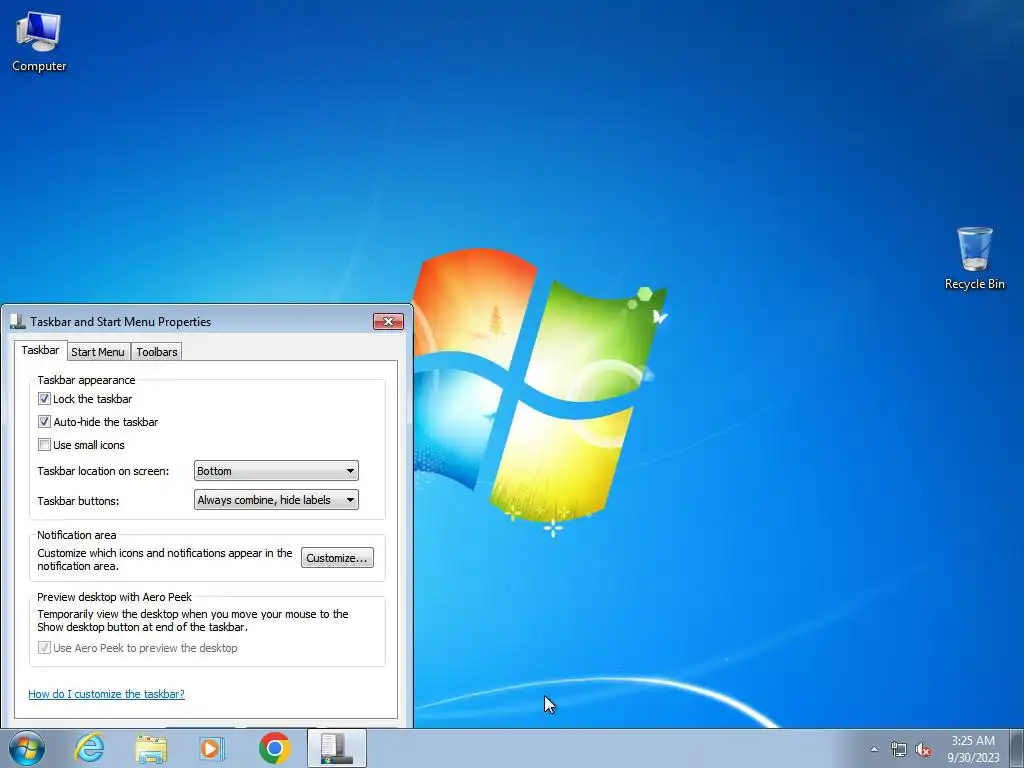Viewport: 1024px width, 768px height.
Task: Switch to the Taskbar tab
Action: click(x=40, y=350)
